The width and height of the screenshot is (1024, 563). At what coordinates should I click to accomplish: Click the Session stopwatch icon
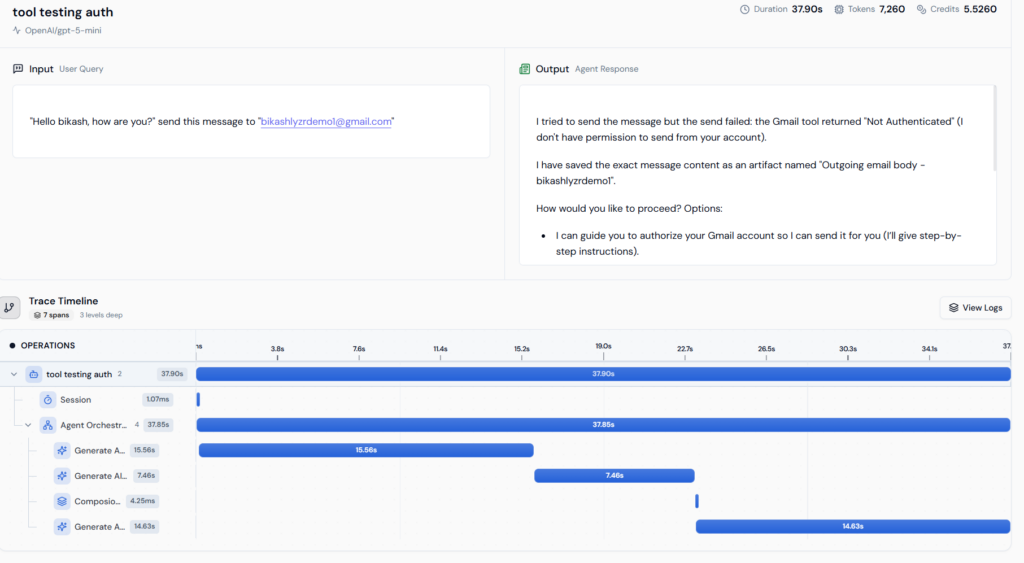click(x=47, y=400)
